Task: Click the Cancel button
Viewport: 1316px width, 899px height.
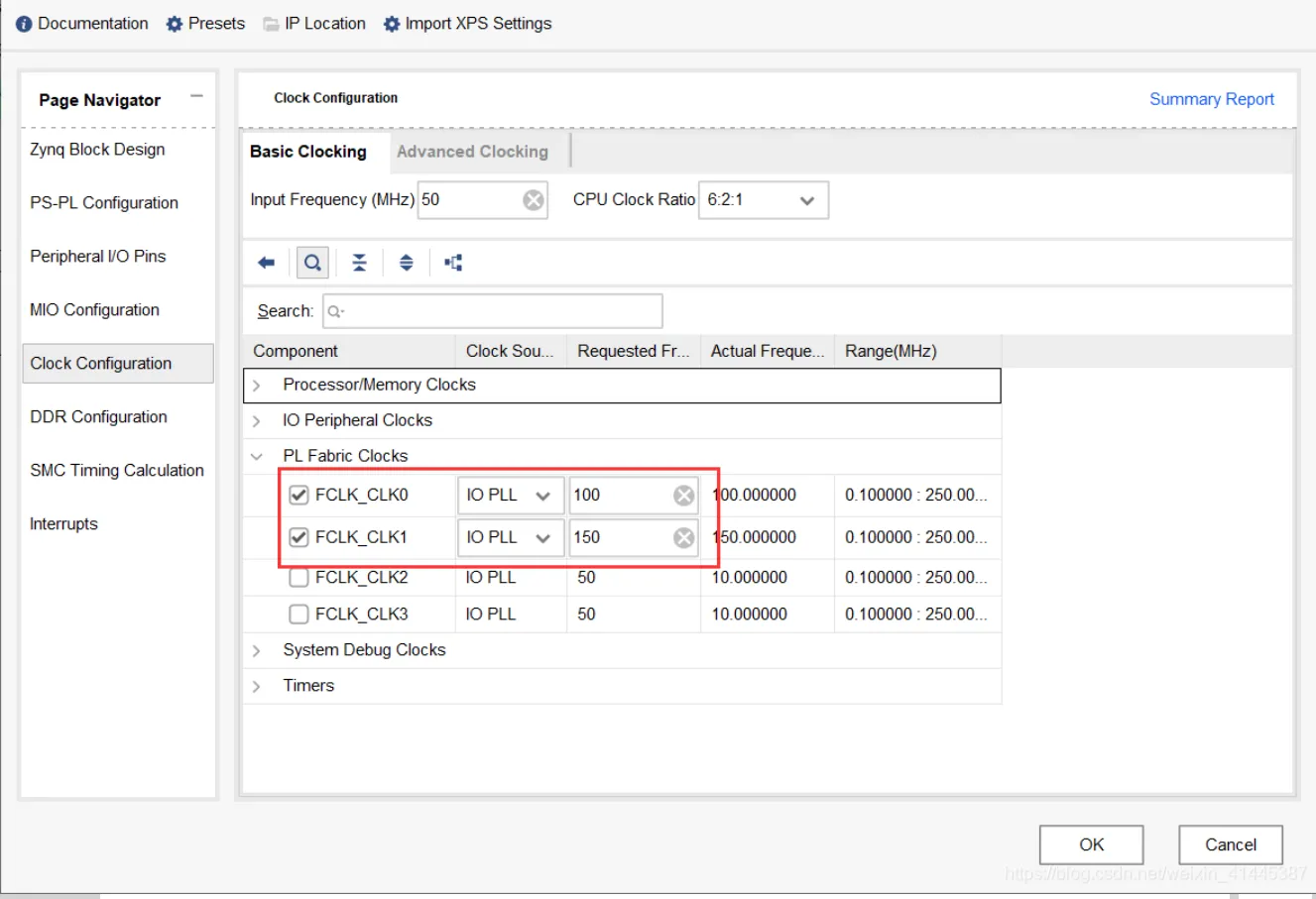Action: coord(1231,844)
